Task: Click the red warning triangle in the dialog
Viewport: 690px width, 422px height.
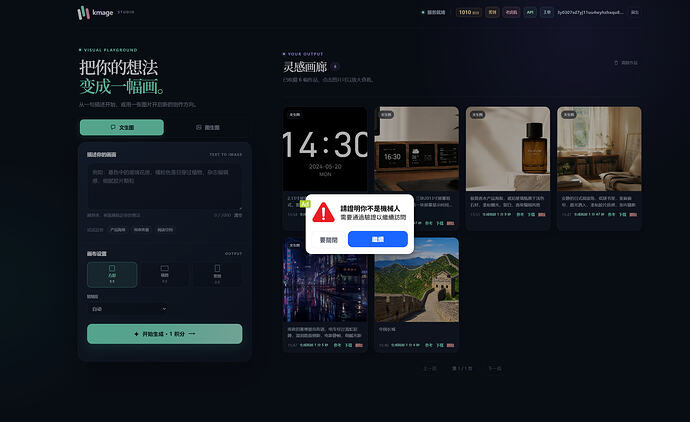Action: [323, 213]
